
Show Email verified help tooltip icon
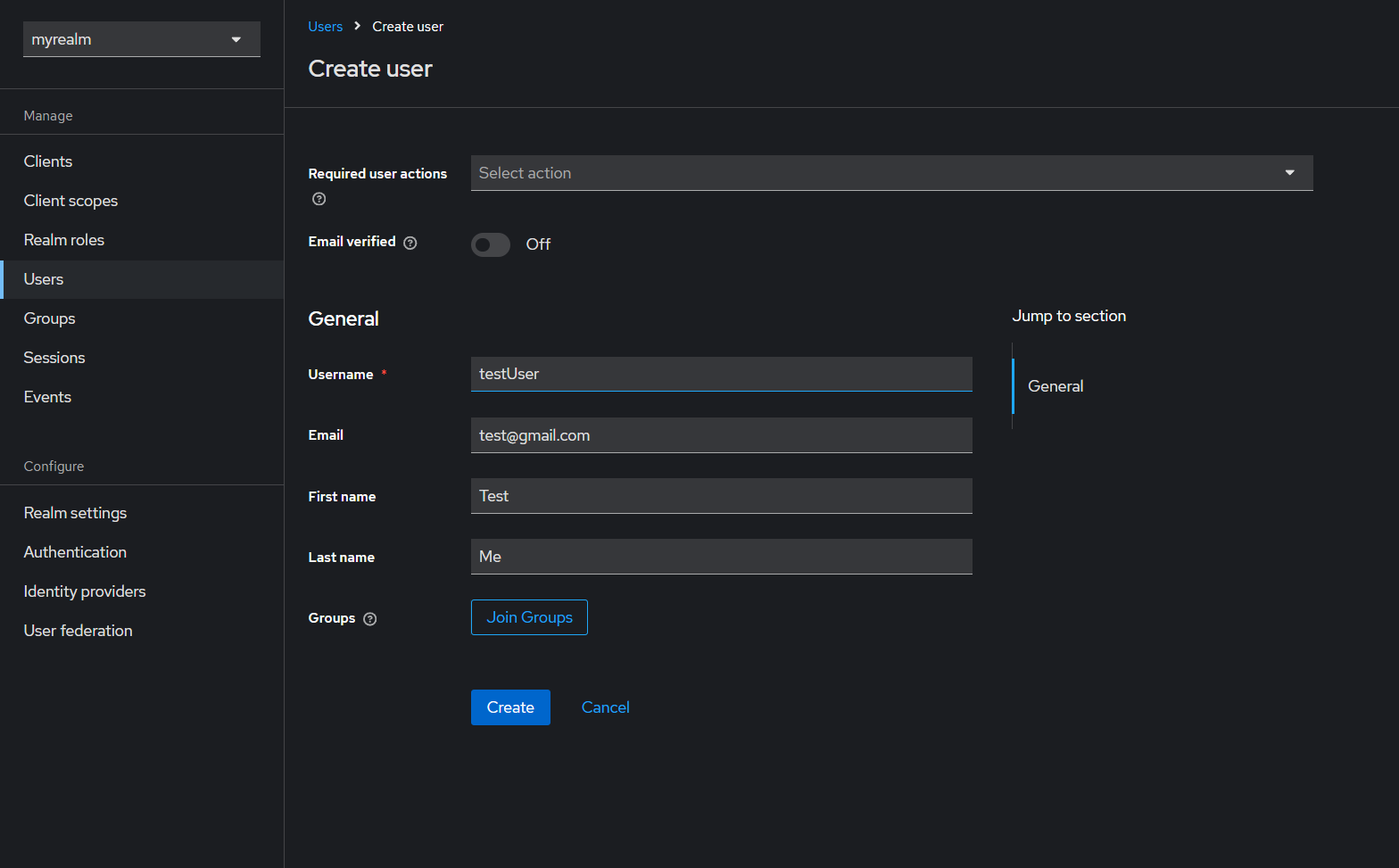tap(410, 243)
